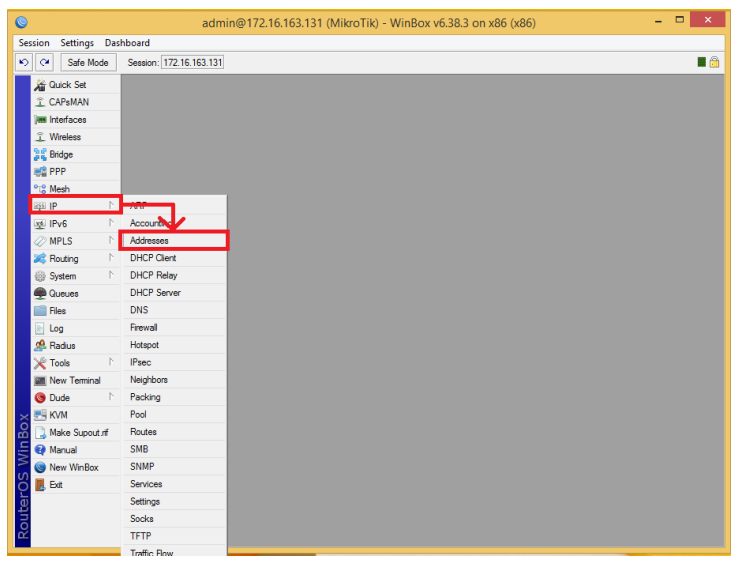Open New Terminal icon in sidebar

(x=40, y=381)
